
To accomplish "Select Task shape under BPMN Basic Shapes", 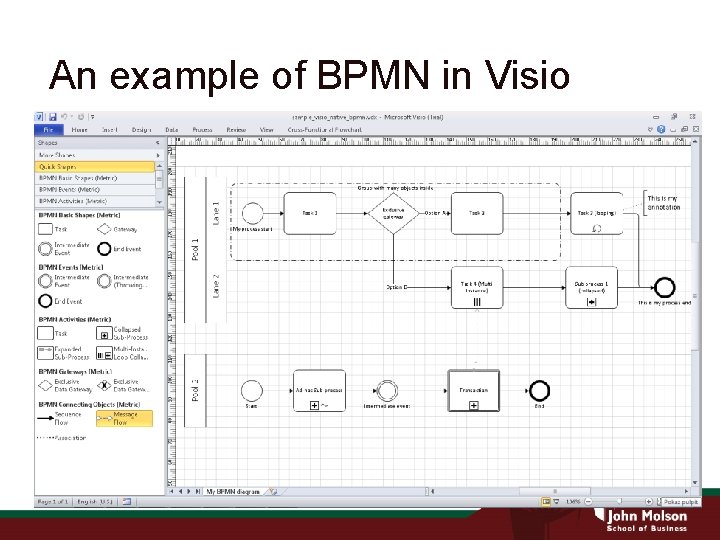I will tap(52, 229).
